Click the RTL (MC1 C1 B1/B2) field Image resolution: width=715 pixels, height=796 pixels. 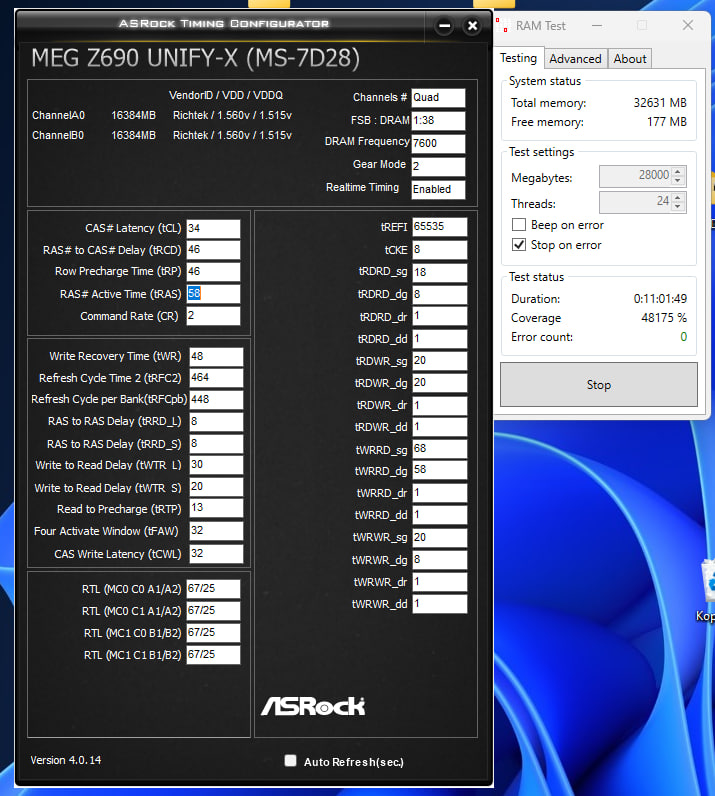point(213,655)
